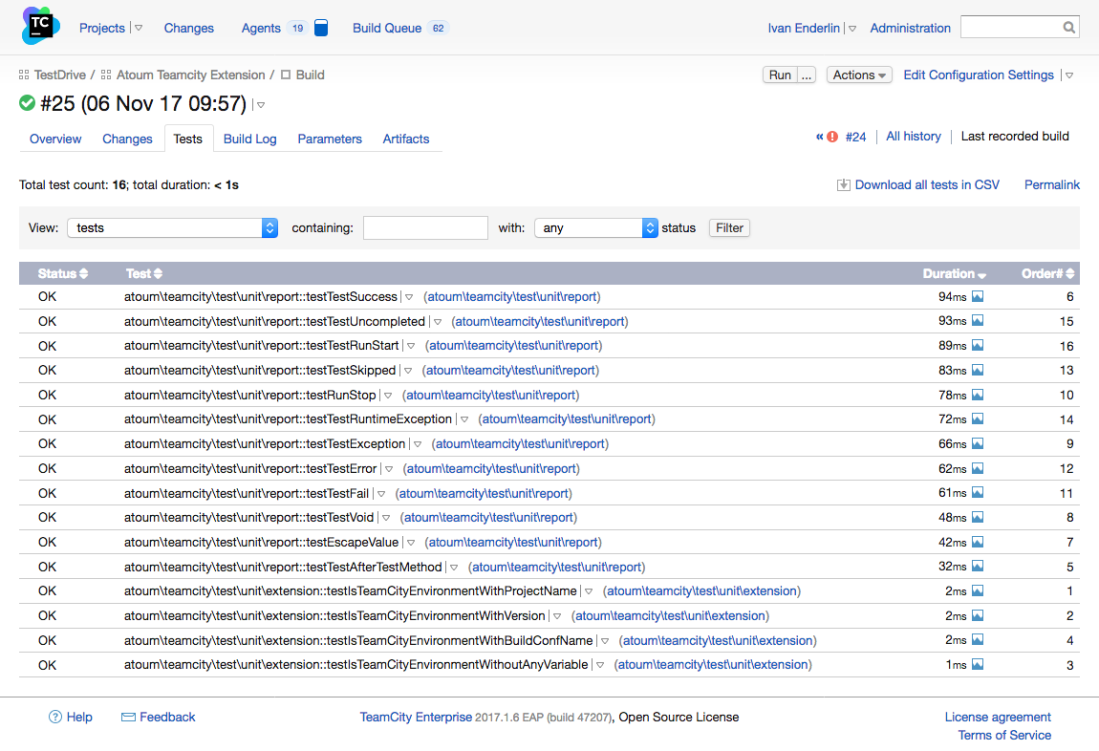Open Atoum Teamcity Extension breadcrumb
This screenshot has width=1099, height=751.
[191, 75]
